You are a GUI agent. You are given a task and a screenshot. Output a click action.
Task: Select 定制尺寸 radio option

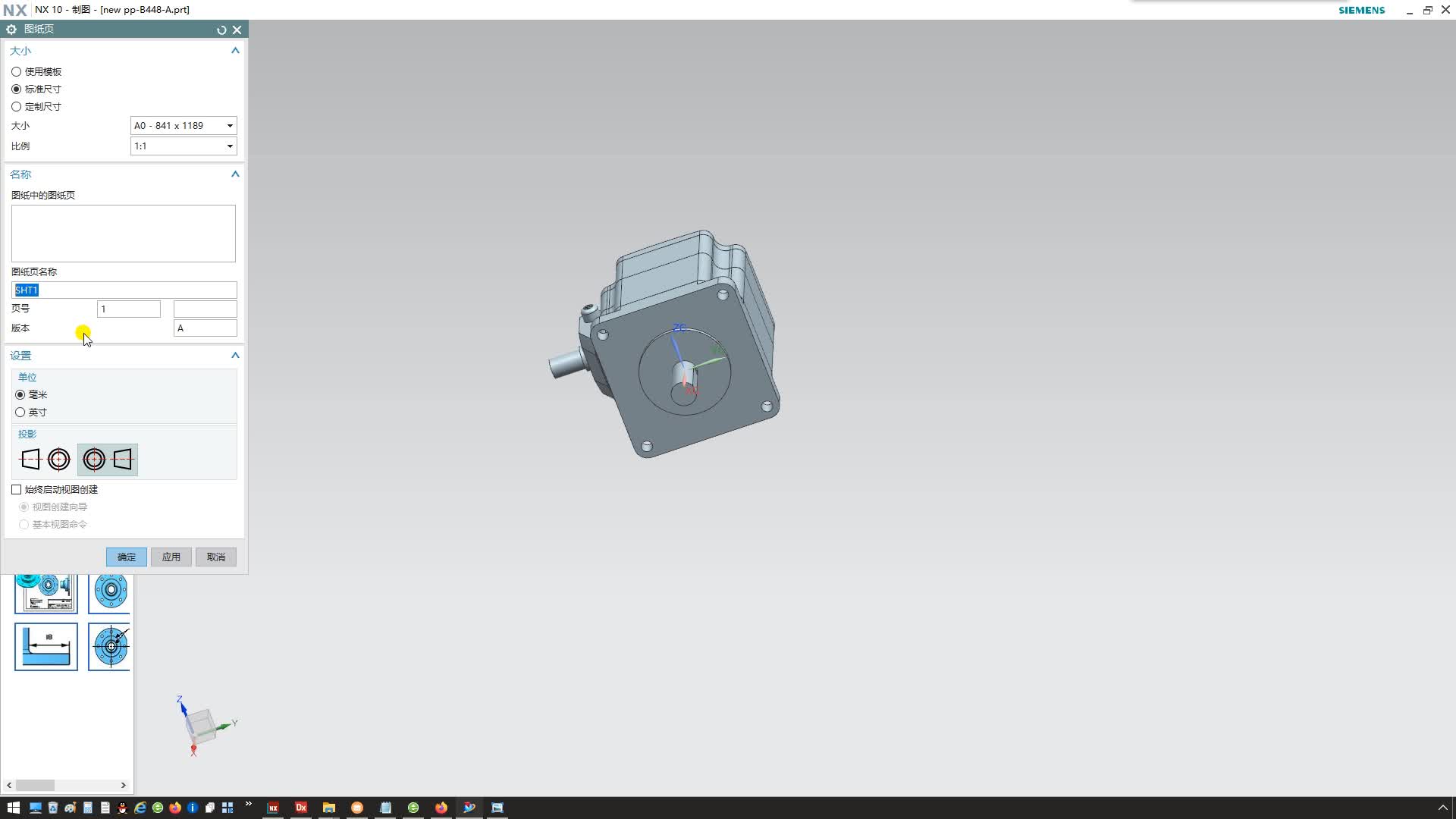coord(16,107)
